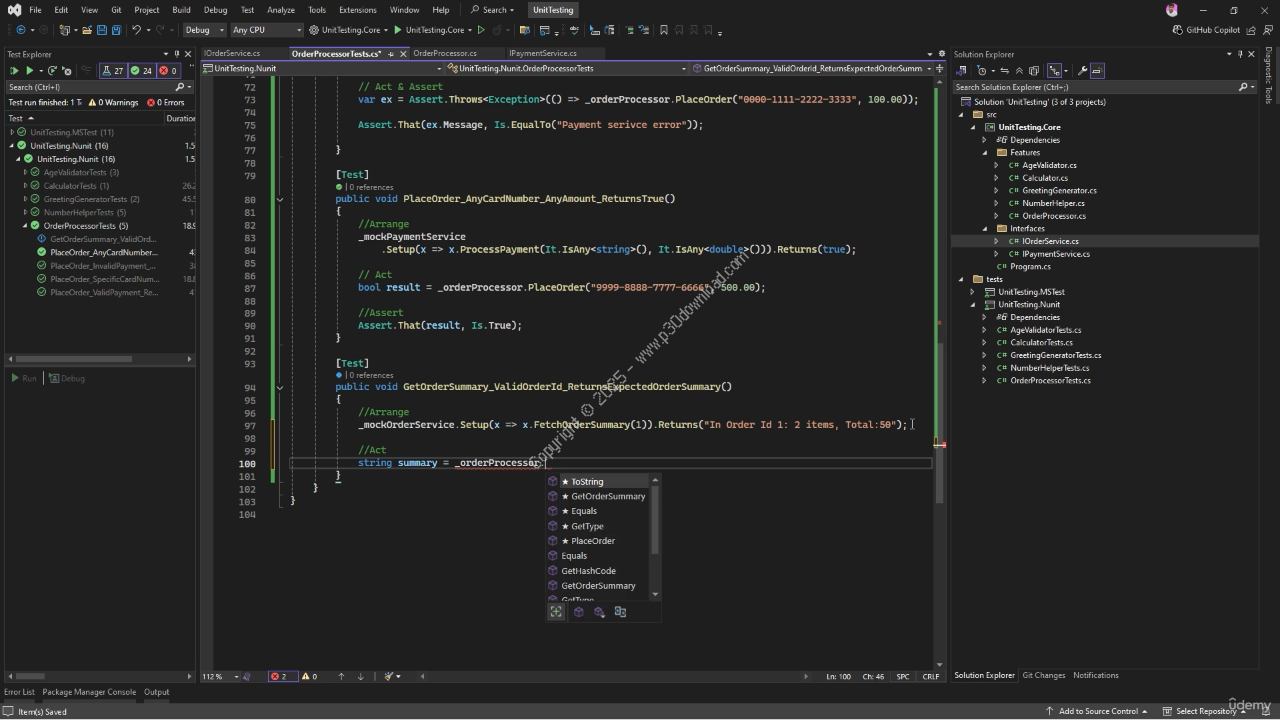Select PlaceOrder starred IntelliSense suggestion

point(600,541)
